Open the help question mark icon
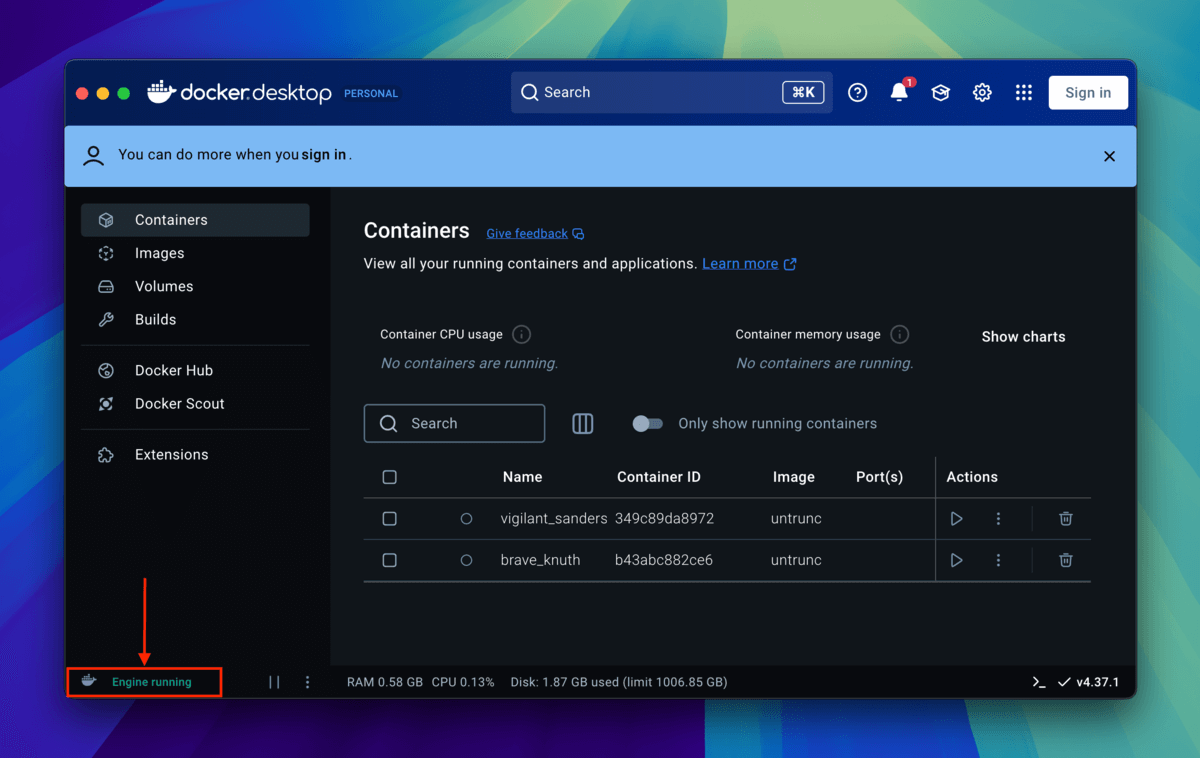Image resolution: width=1200 pixels, height=758 pixels. 857,92
